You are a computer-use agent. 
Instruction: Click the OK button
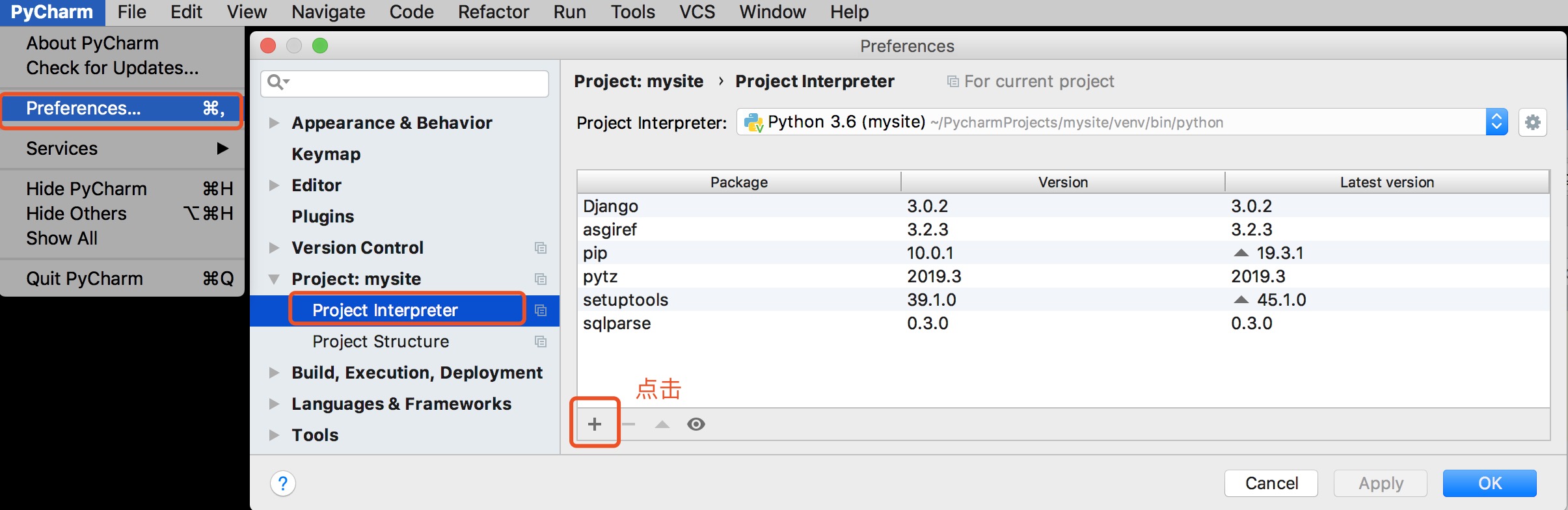click(1490, 483)
